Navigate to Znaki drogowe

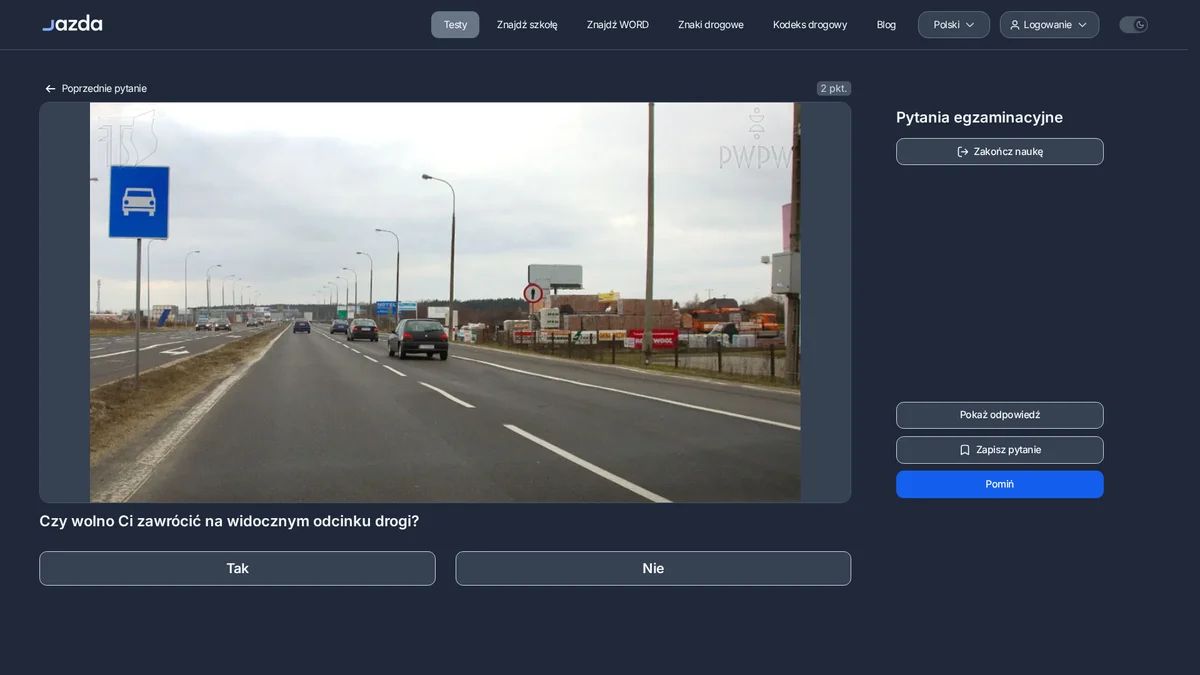(711, 25)
